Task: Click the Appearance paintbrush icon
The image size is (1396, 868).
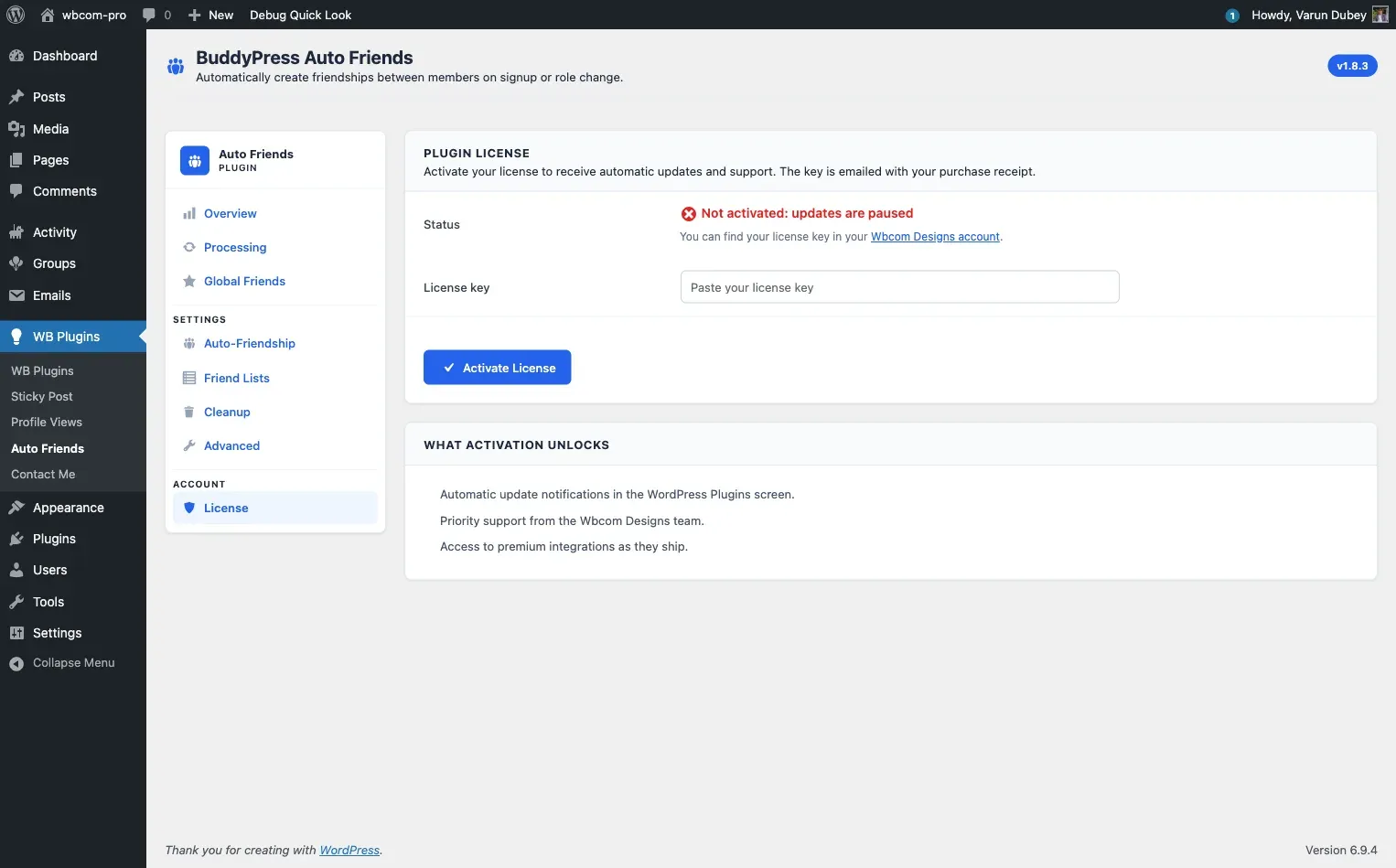Action: pyautogui.click(x=16, y=508)
